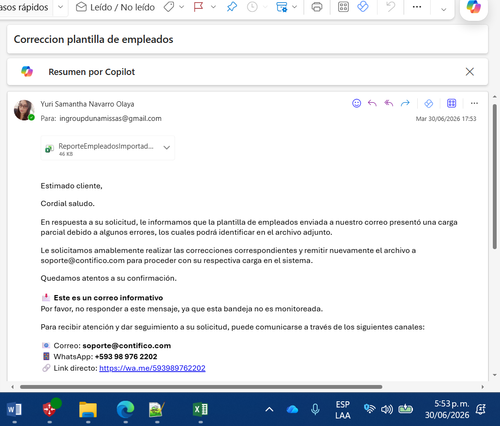Open File Explorer from the taskbar
The width and height of the screenshot is (500, 426).
pos(88,409)
